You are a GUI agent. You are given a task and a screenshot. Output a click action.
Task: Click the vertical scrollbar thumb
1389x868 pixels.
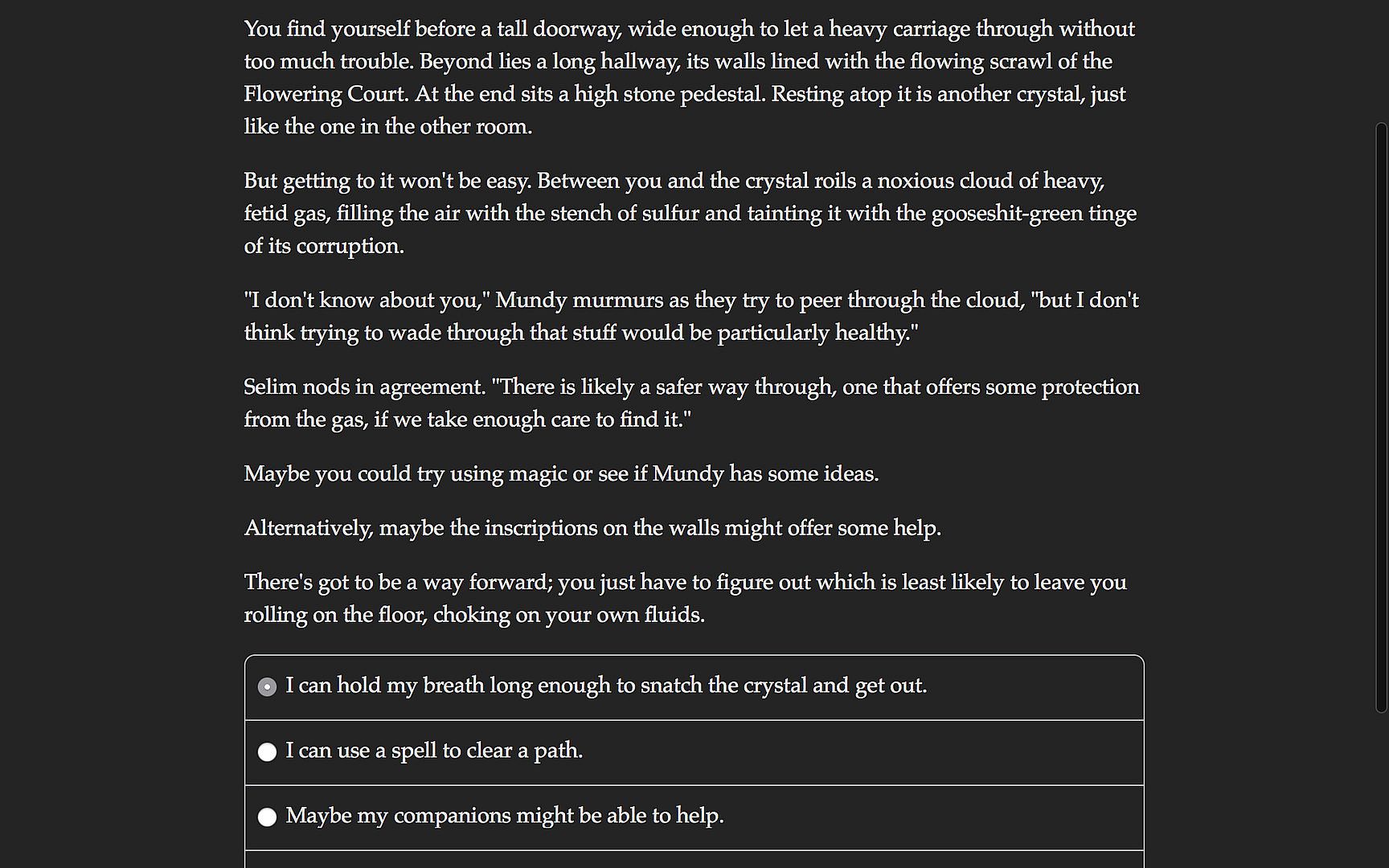(x=1381, y=416)
